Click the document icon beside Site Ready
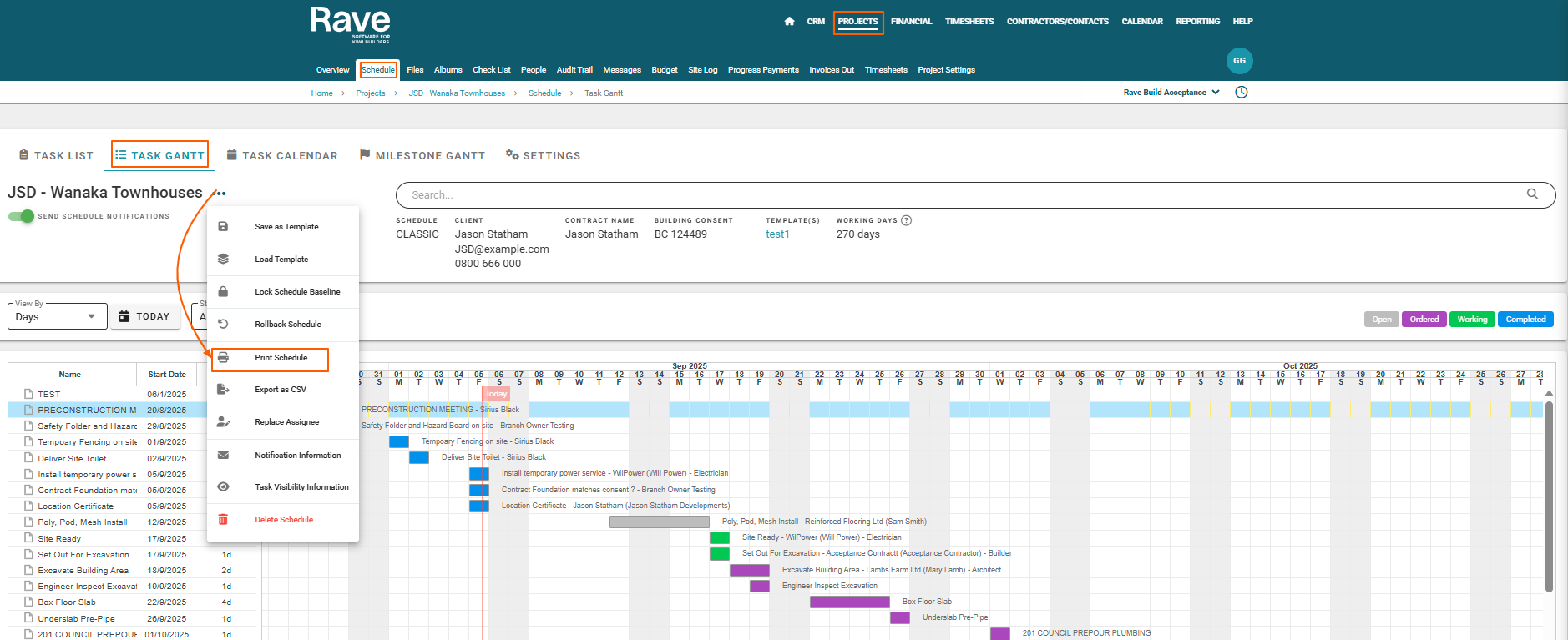Screen dimensions: 1568x640 (28, 538)
